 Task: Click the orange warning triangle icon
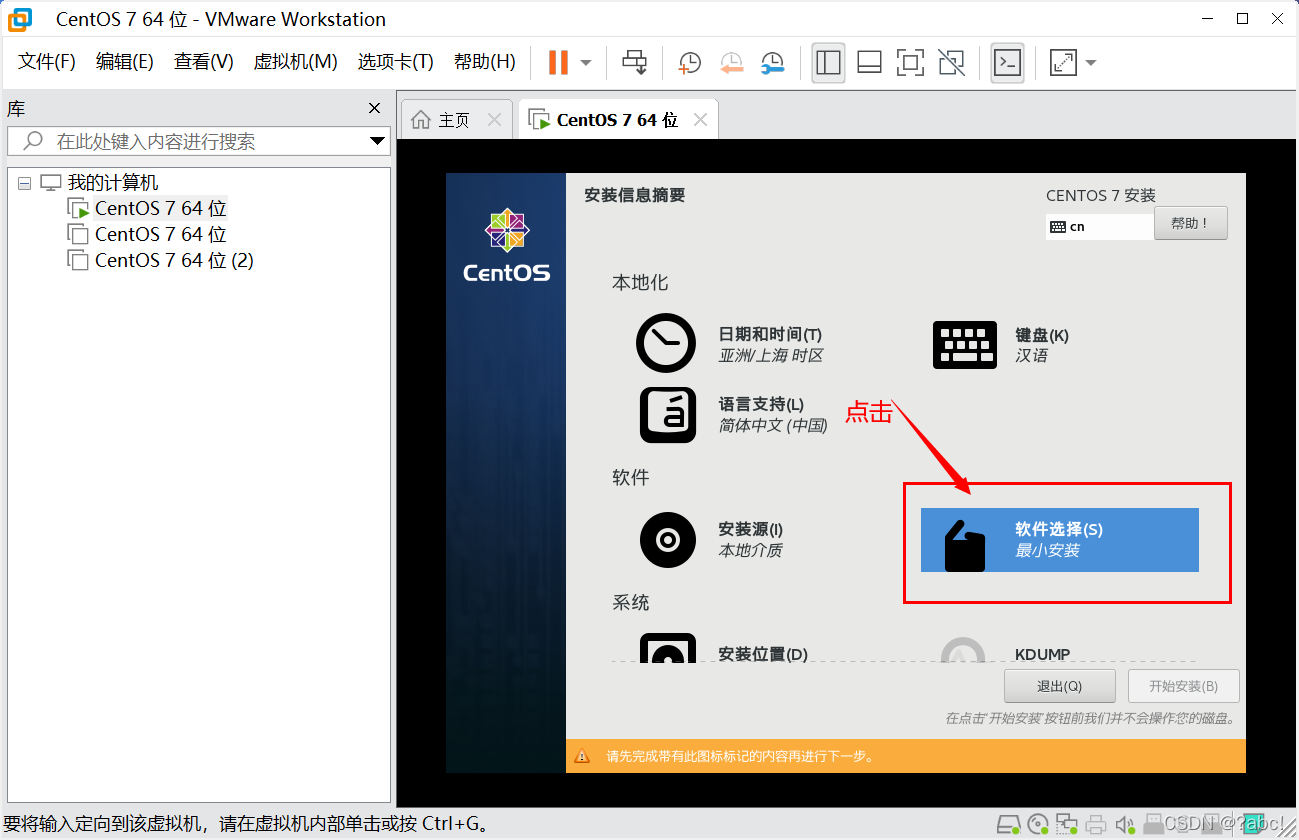tap(582, 757)
